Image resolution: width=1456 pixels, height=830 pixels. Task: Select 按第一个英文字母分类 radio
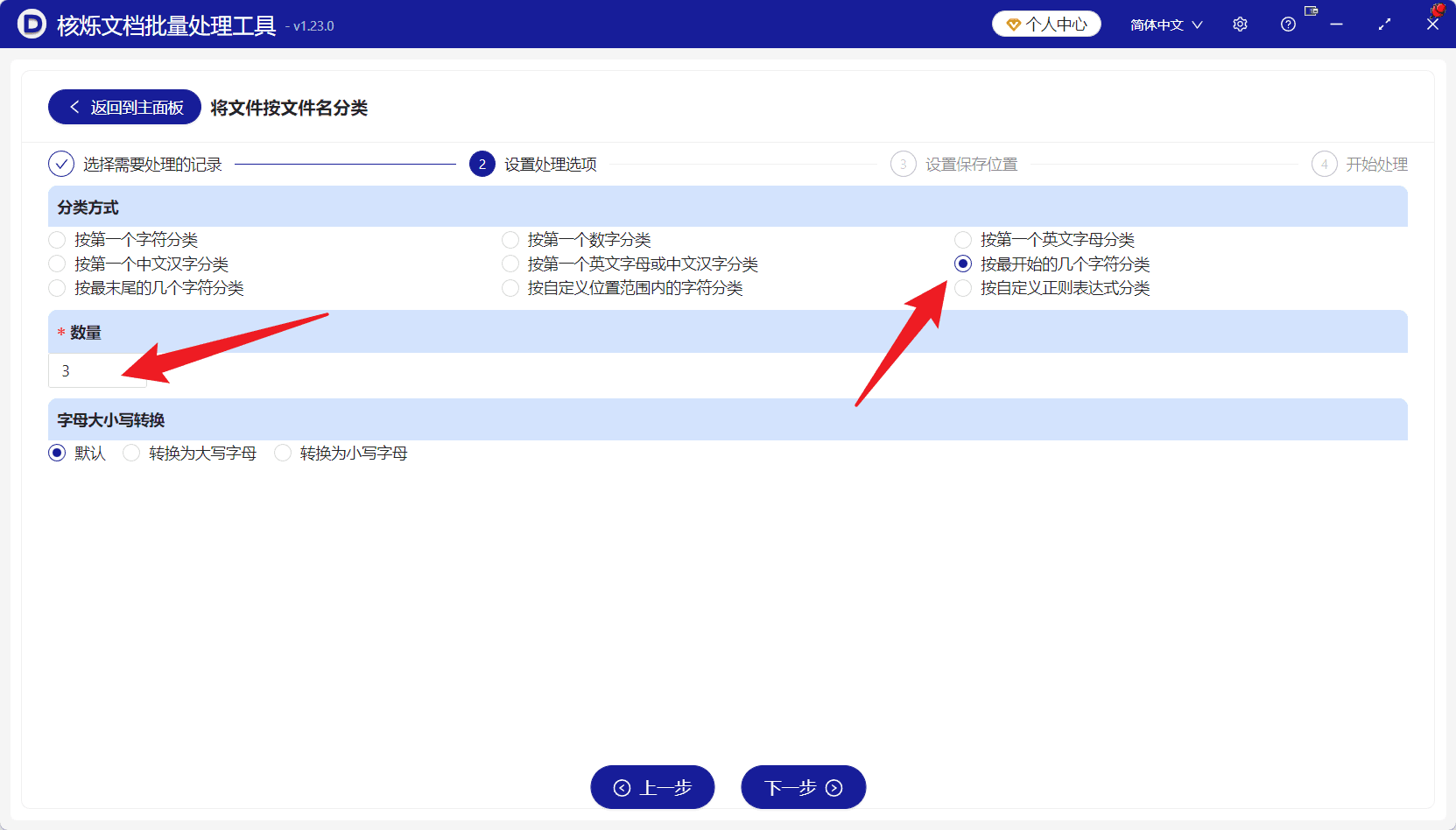pyautogui.click(x=963, y=240)
